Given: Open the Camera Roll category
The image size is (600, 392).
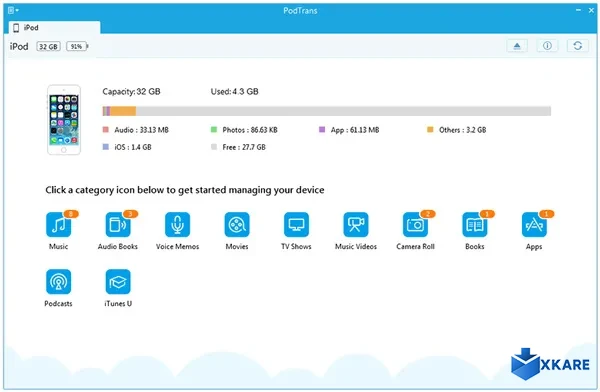Looking at the screenshot, I should [415, 225].
